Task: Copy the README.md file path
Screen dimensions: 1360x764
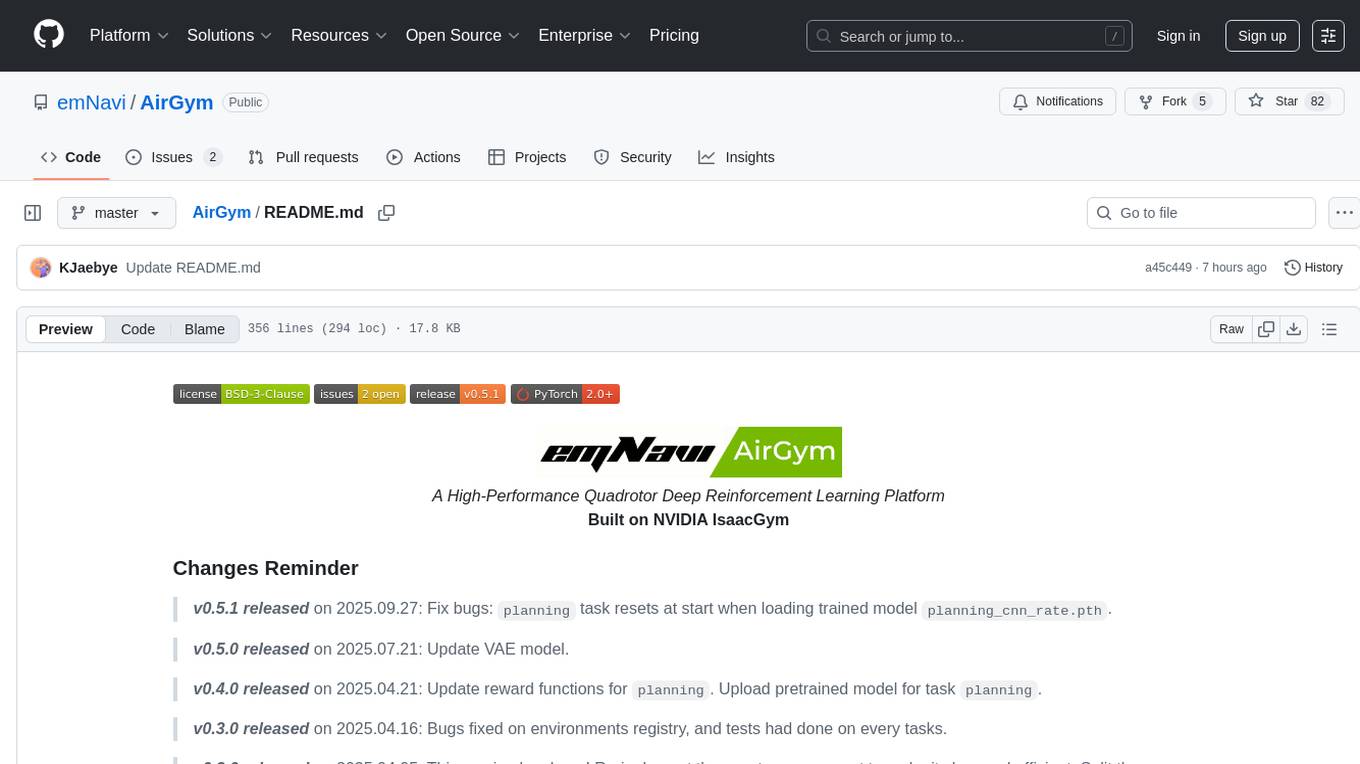Action: [386, 213]
